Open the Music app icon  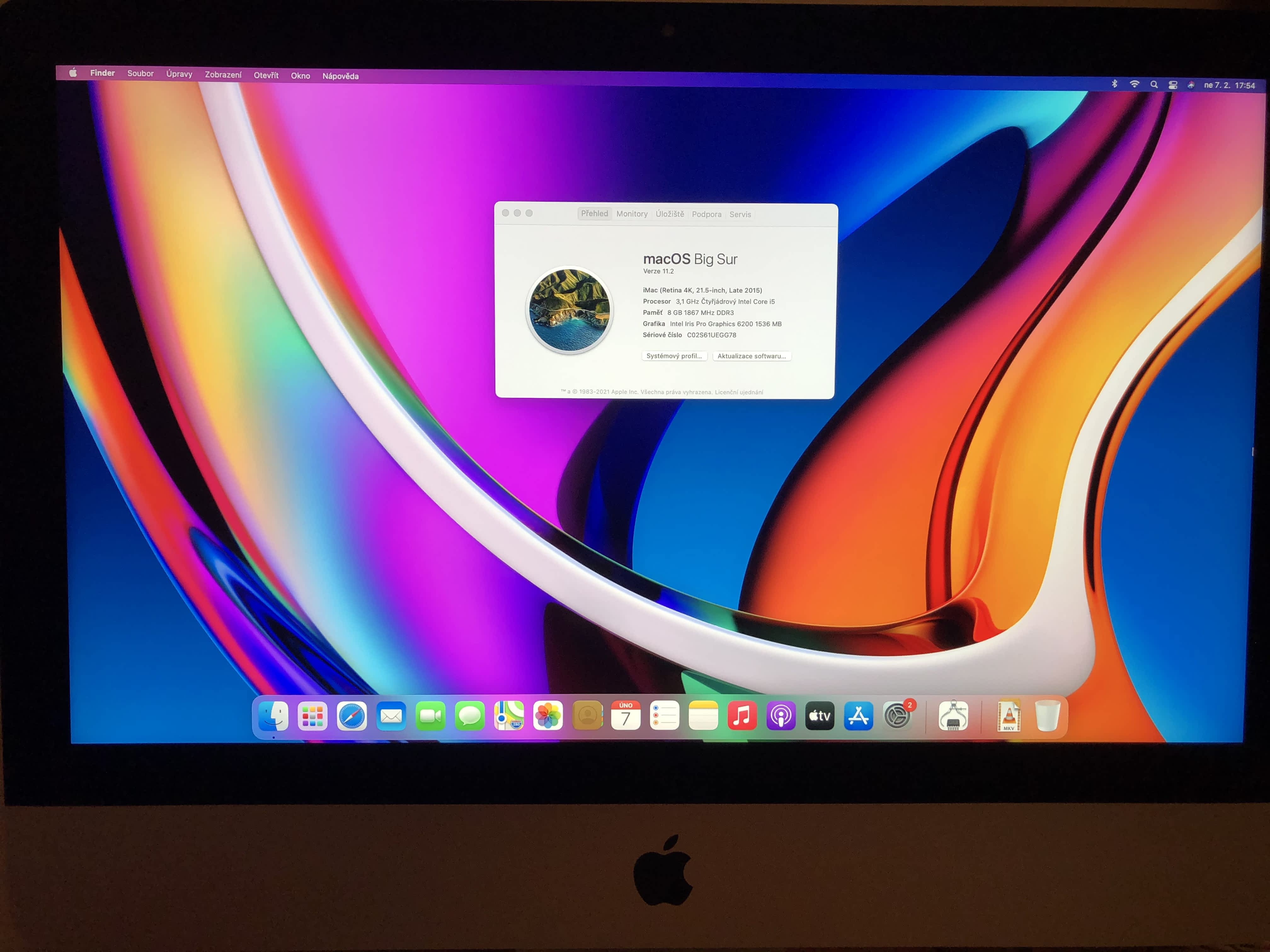742,716
